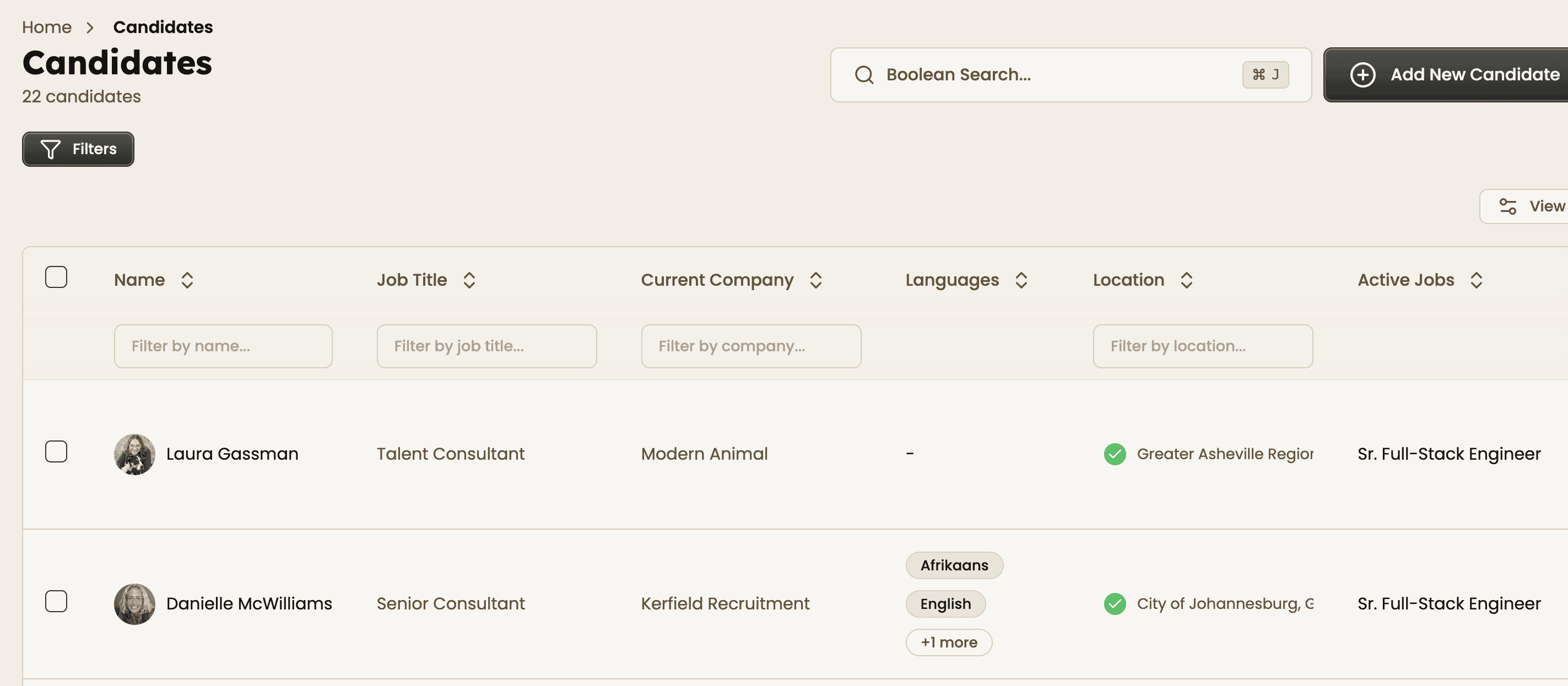Click the breadcrumb chevron separator
1568x686 pixels.
90,28
